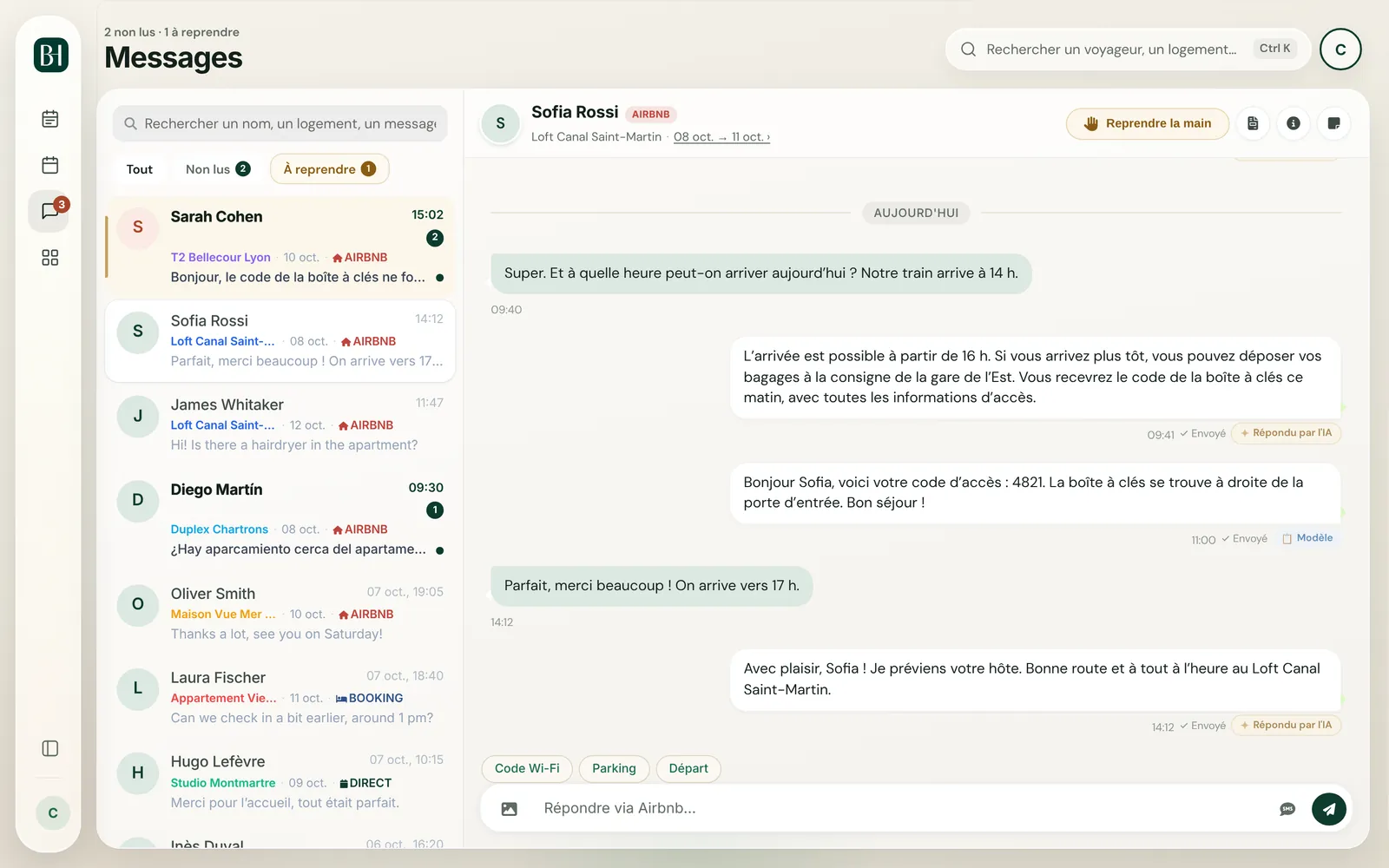Open the document templates icon in header

(x=1253, y=123)
